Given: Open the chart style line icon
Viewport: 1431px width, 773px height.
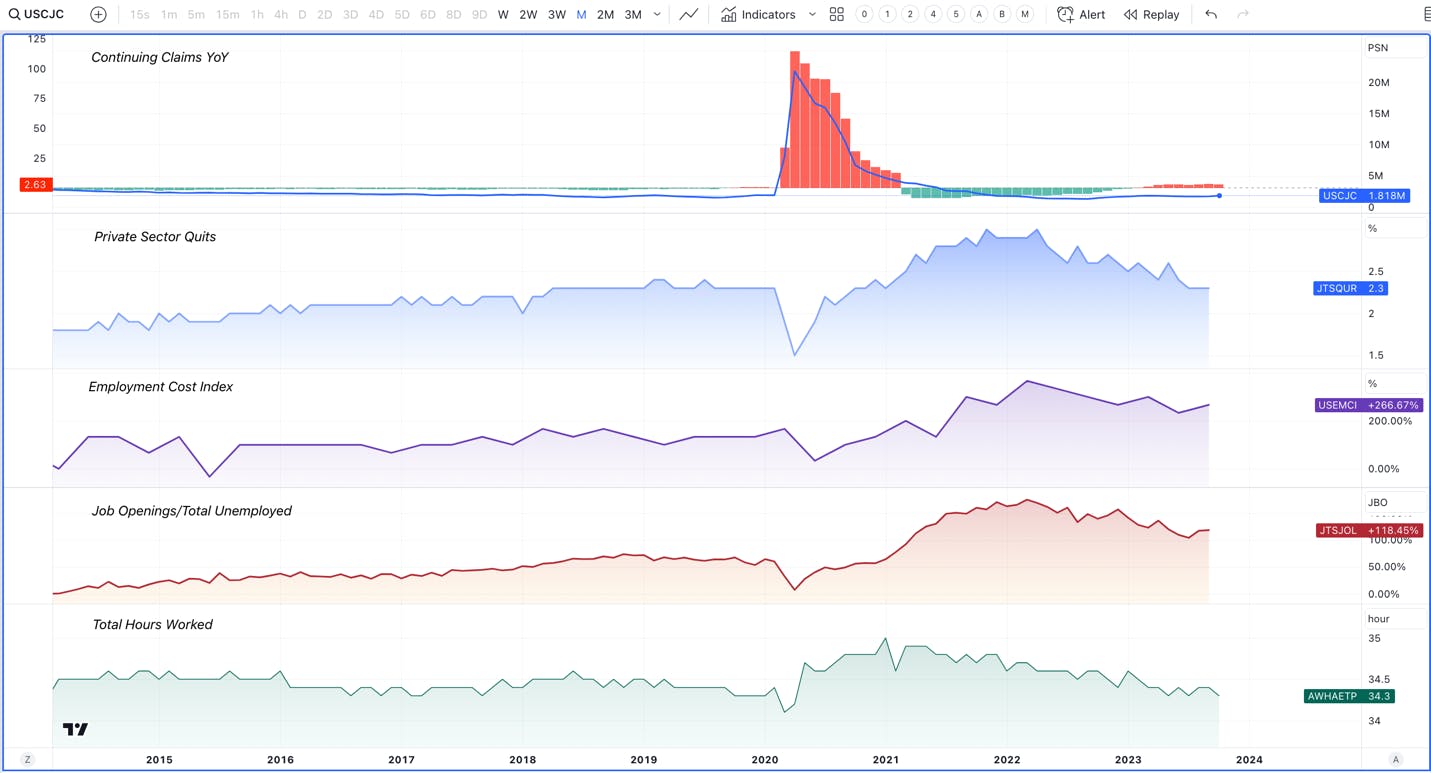Looking at the screenshot, I should [x=689, y=15].
